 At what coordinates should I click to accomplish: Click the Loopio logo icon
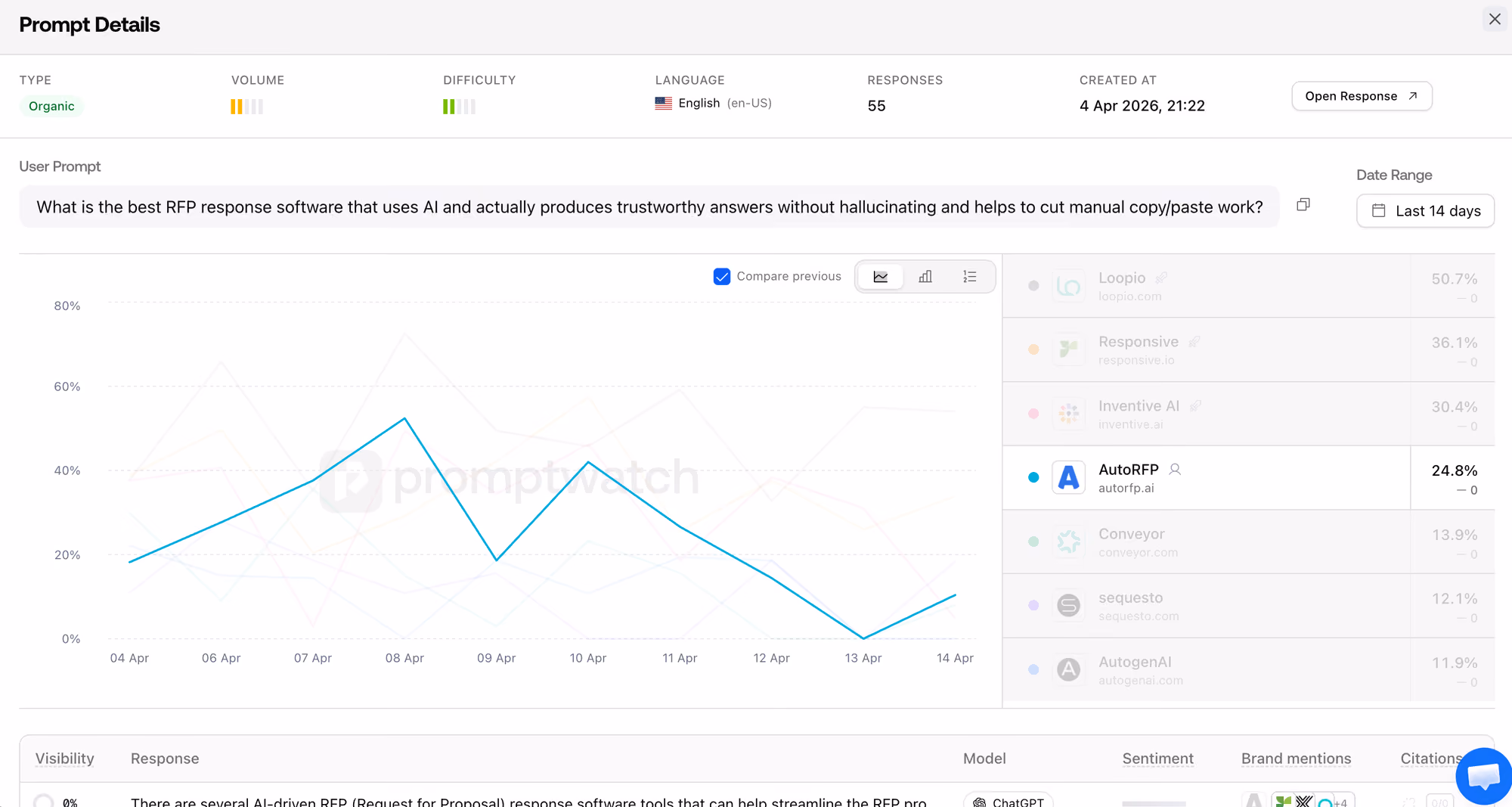(x=1068, y=286)
